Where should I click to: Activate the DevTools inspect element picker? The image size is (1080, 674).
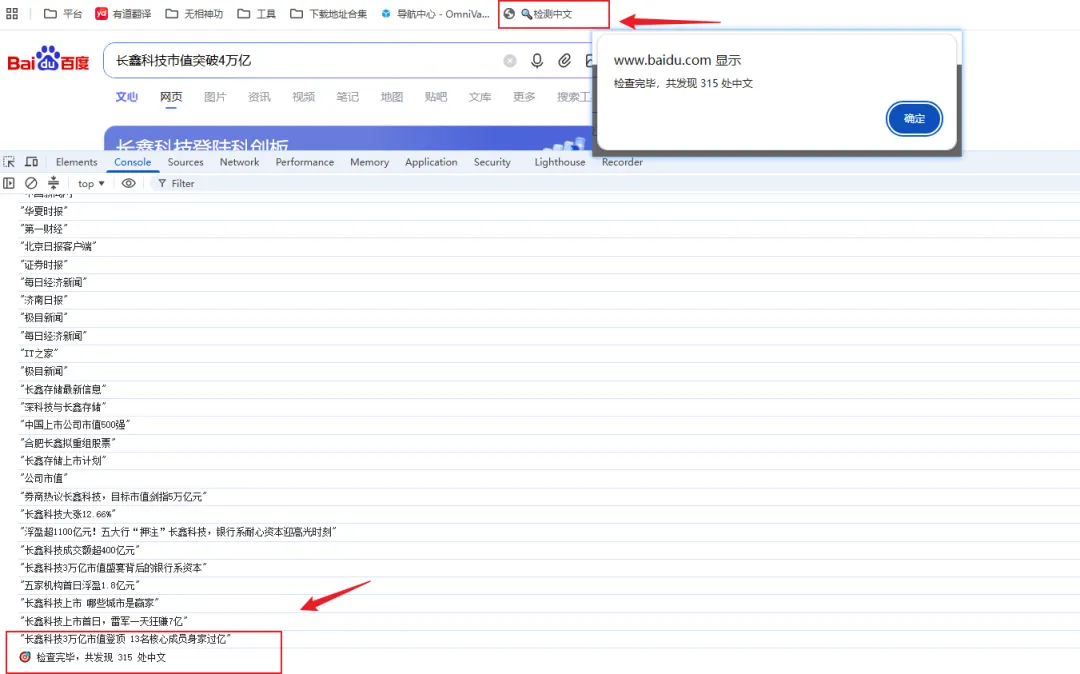click(10, 162)
